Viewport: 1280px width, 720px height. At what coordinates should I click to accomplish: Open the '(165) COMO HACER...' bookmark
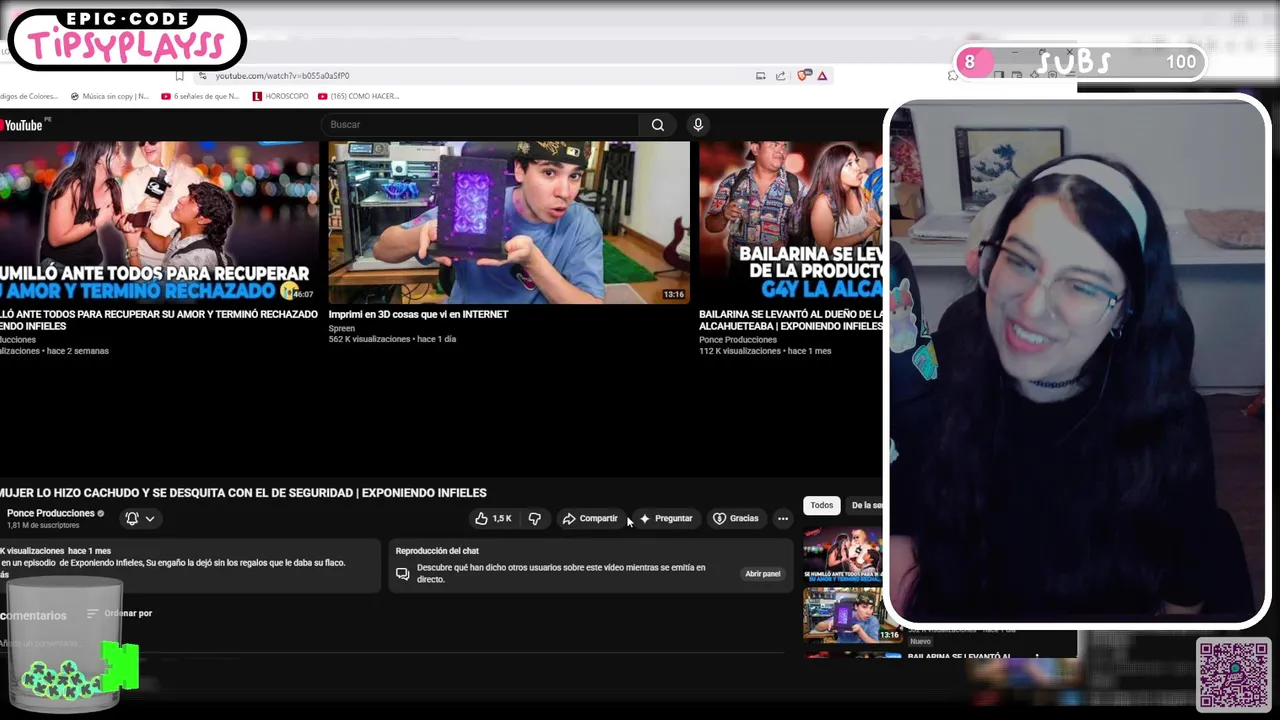point(359,96)
